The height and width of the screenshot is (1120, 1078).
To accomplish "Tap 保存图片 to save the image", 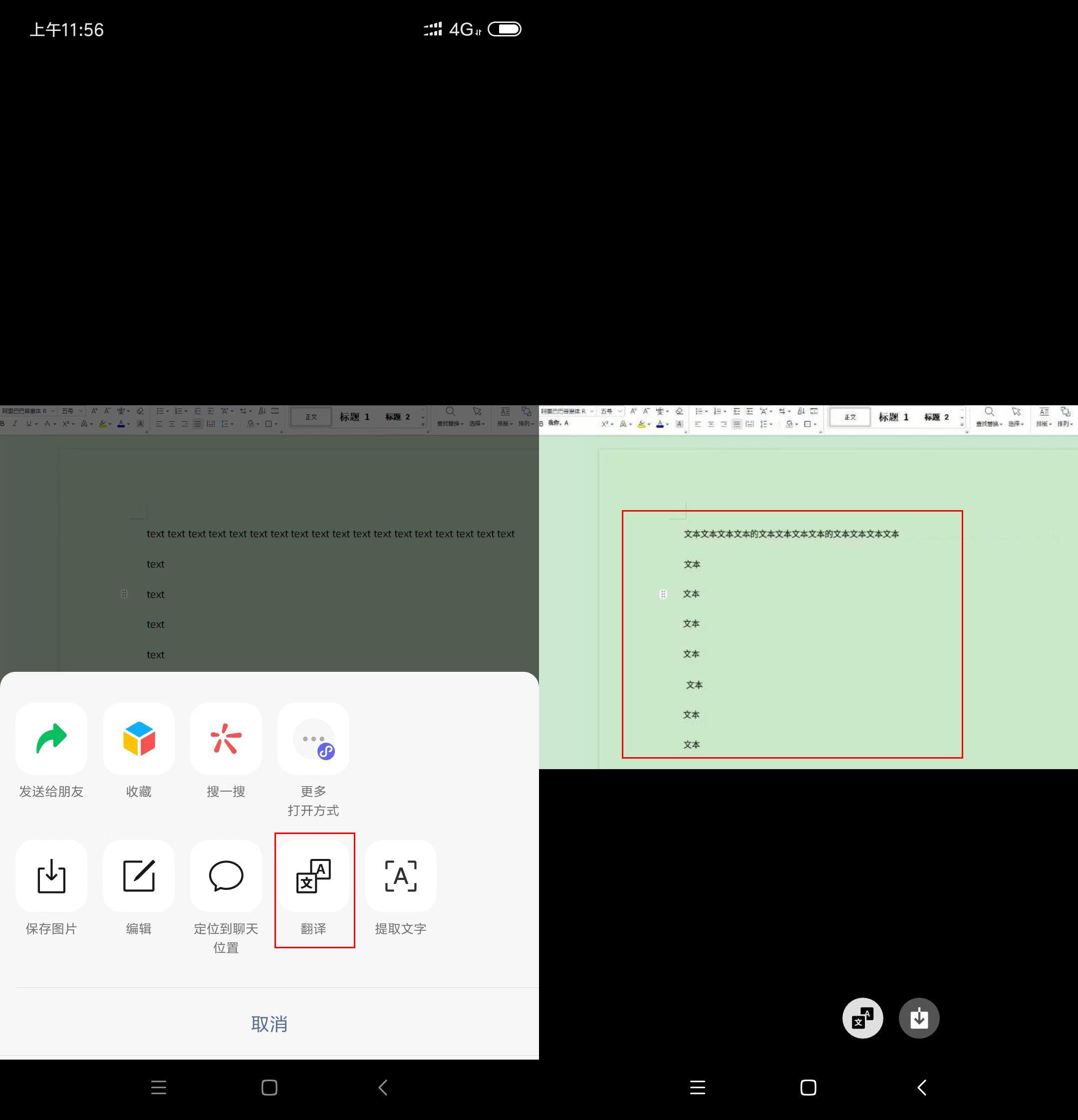I will pyautogui.click(x=51, y=876).
